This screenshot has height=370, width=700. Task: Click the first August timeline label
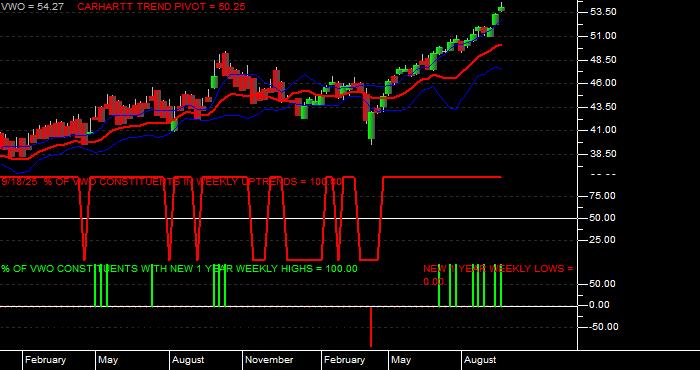click(x=188, y=360)
